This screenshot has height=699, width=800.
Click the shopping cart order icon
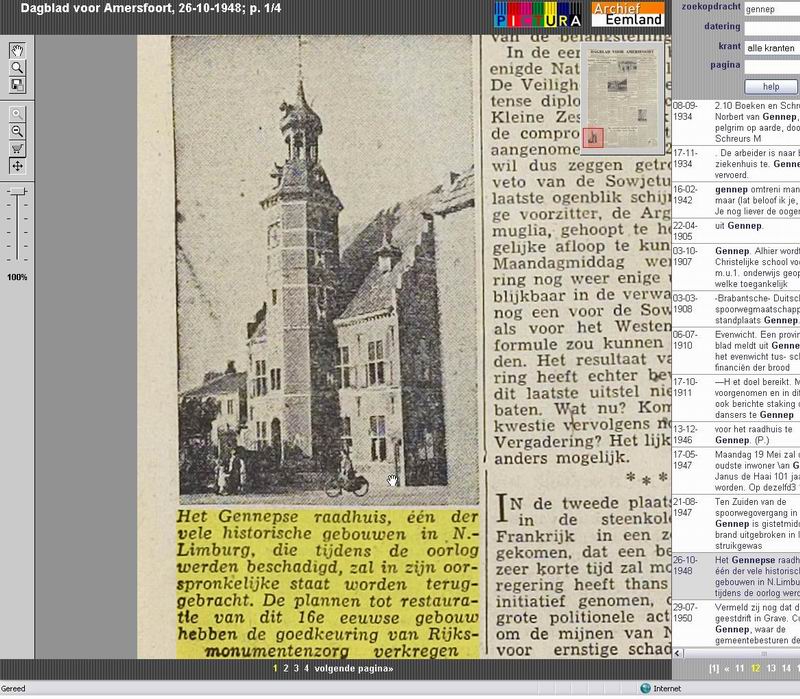(17, 148)
